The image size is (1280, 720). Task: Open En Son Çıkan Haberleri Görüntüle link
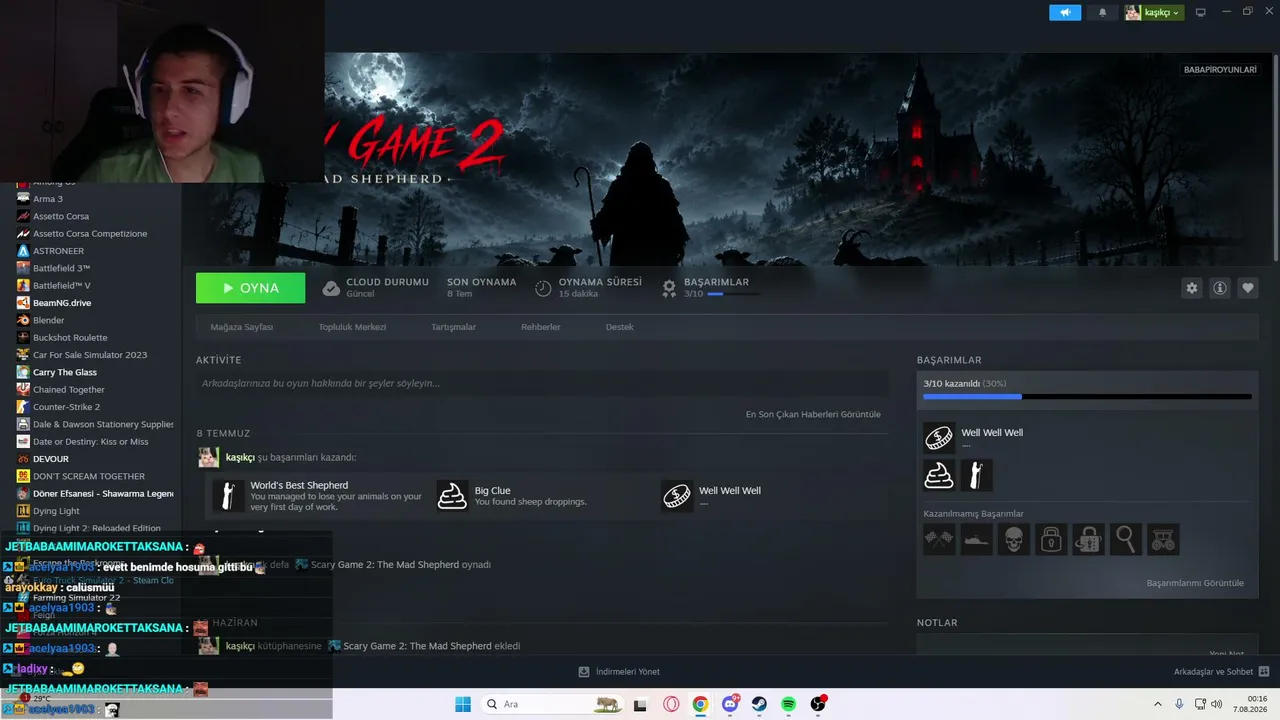tap(813, 414)
